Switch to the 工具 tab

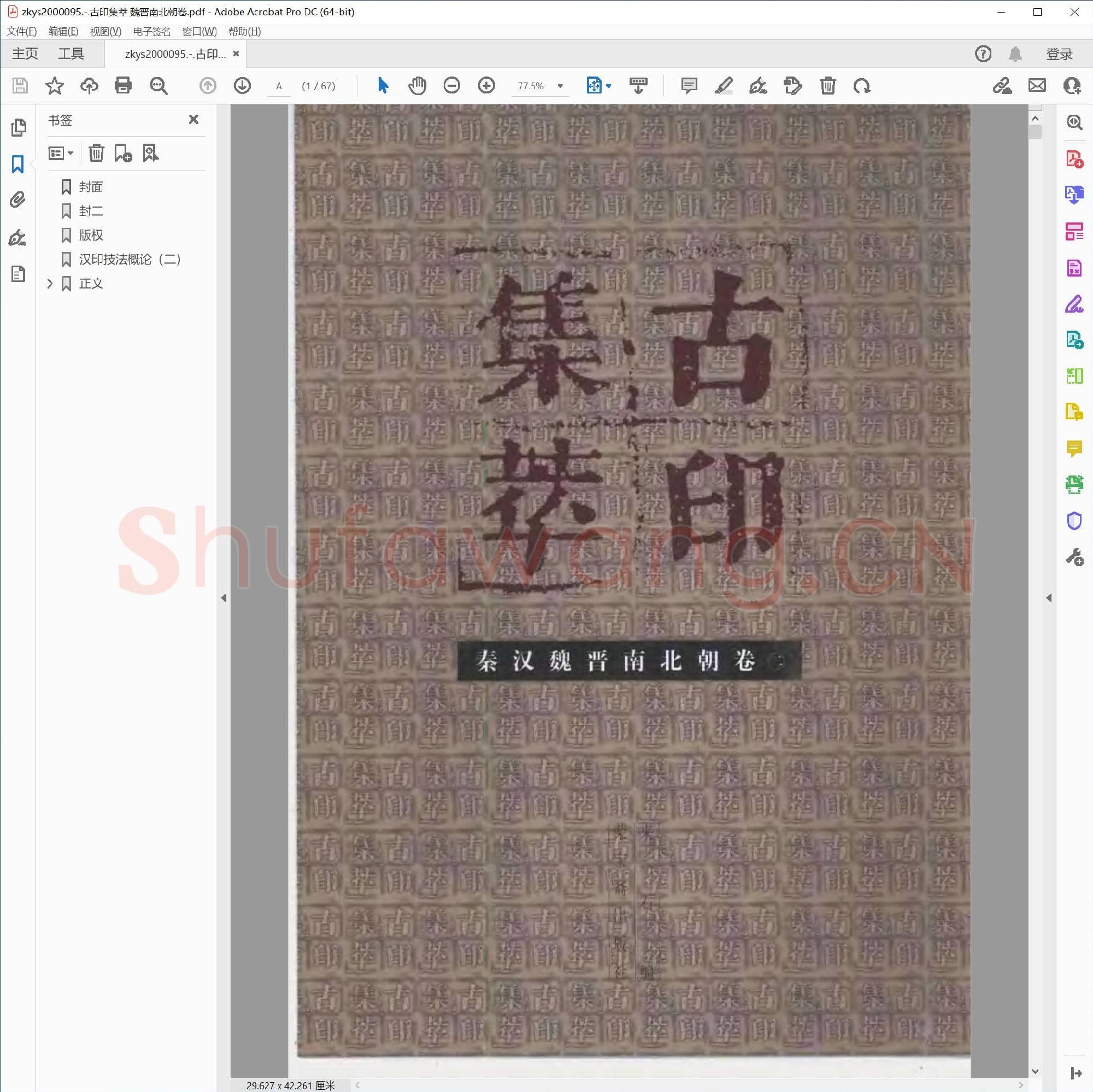click(x=70, y=54)
